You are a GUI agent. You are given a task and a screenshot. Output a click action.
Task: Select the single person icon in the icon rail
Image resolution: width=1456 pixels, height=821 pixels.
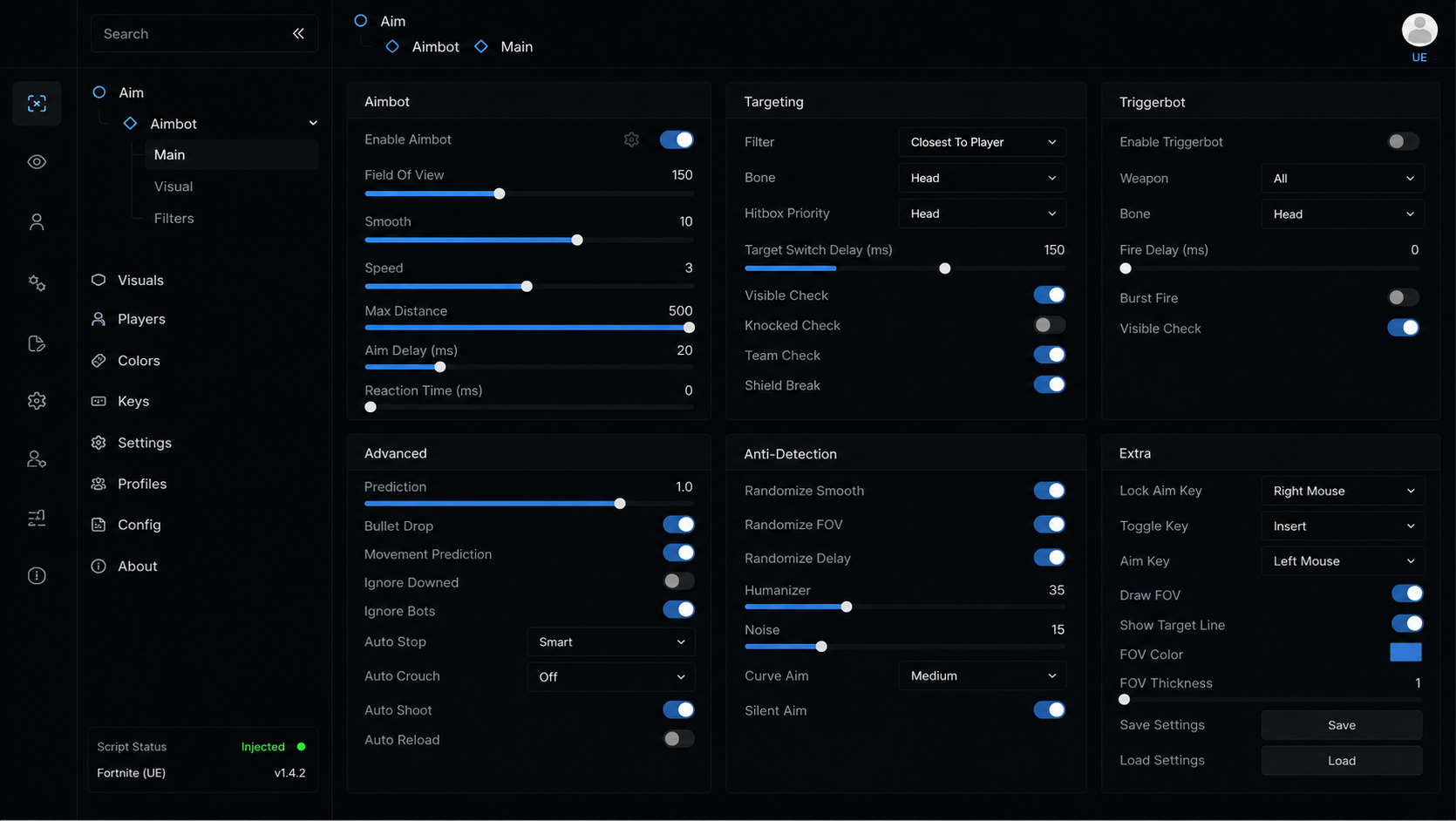(x=37, y=222)
